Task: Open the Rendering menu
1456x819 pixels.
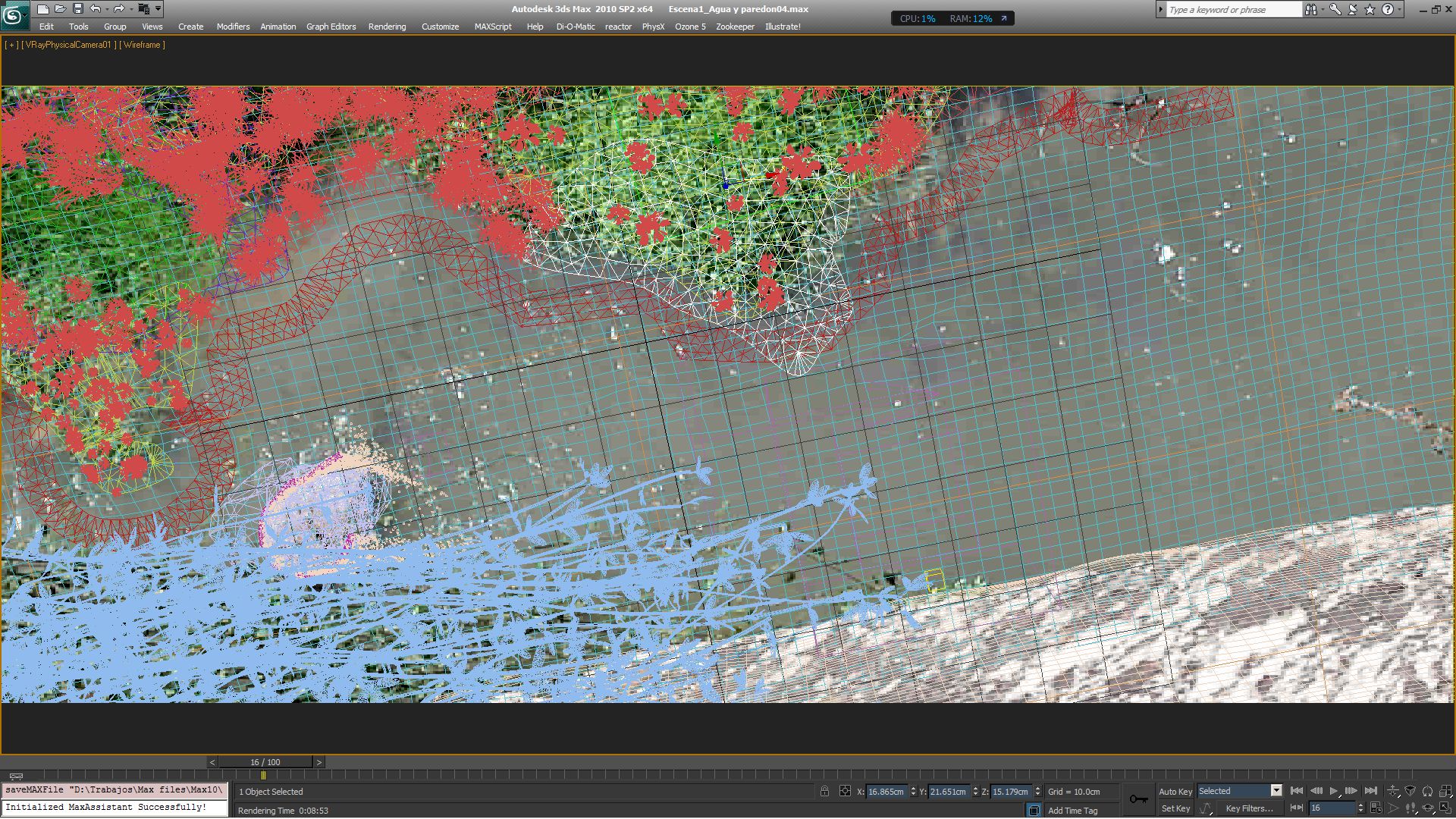Action: 387,27
